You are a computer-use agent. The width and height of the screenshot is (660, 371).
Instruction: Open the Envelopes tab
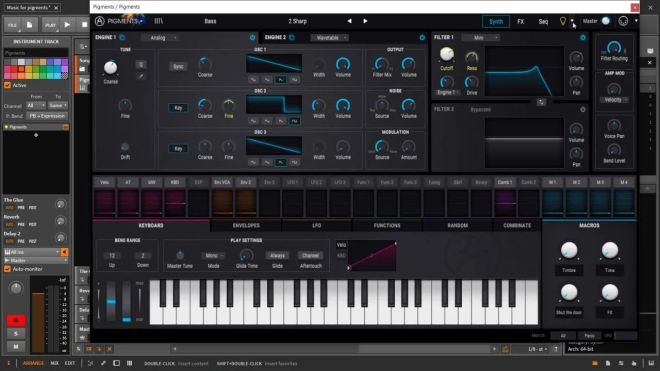[x=246, y=226]
